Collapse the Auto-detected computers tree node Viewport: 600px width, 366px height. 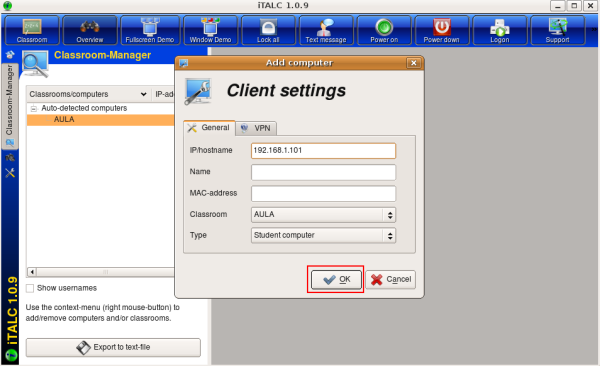point(34,109)
